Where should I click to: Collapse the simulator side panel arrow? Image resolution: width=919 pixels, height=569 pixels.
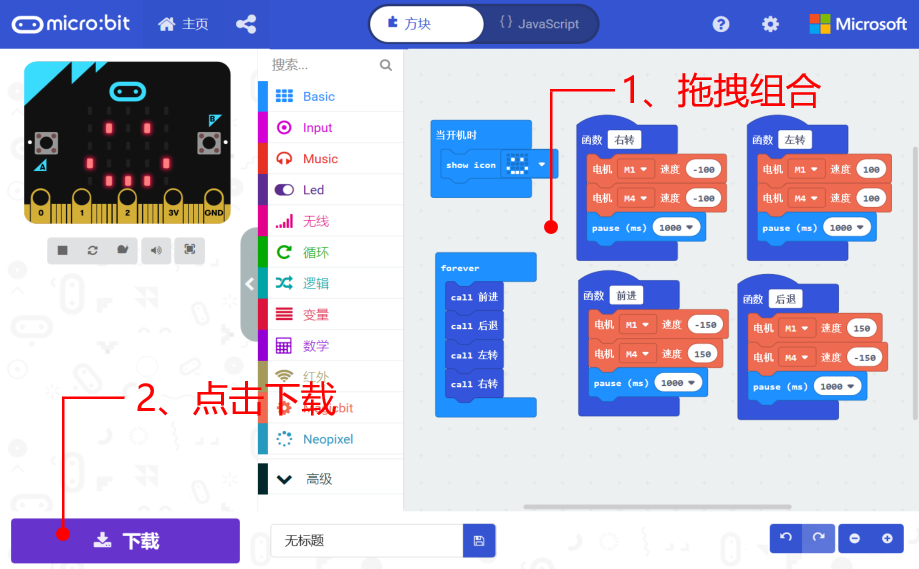click(x=250, y=284)
